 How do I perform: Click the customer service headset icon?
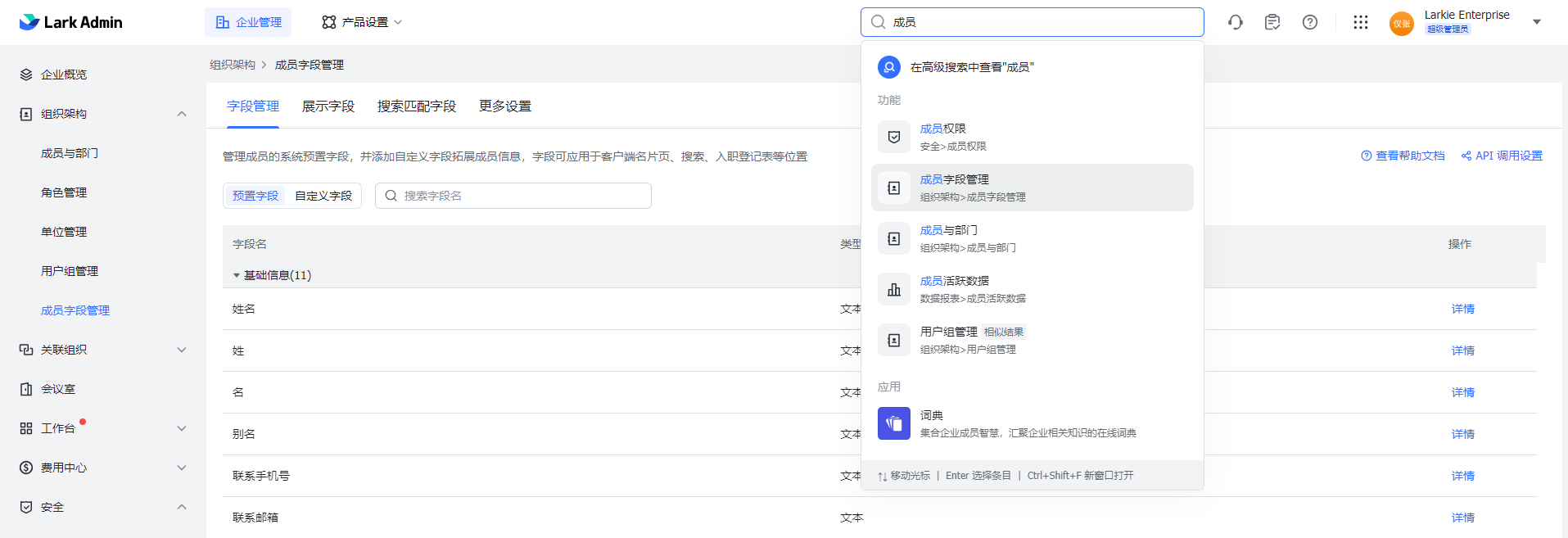tap(1236, 22)
